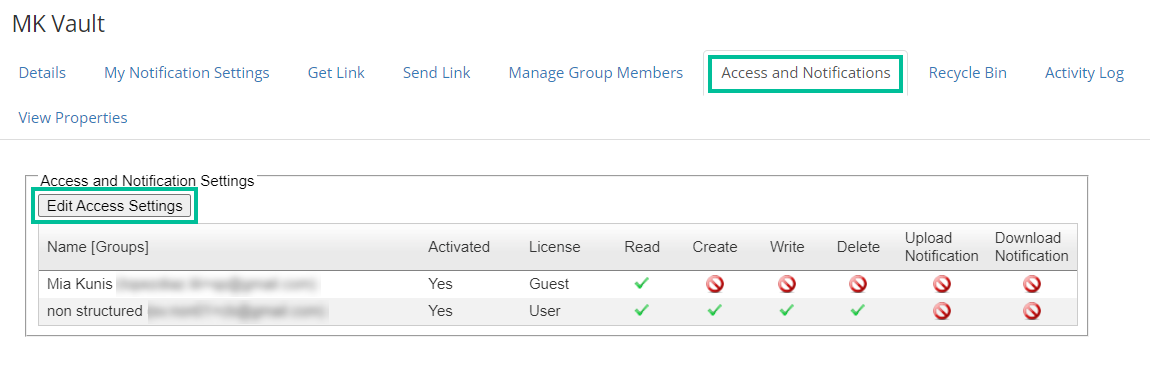Click the License column header
This screenshot has width=1150, height=381.
click(554, 247)
